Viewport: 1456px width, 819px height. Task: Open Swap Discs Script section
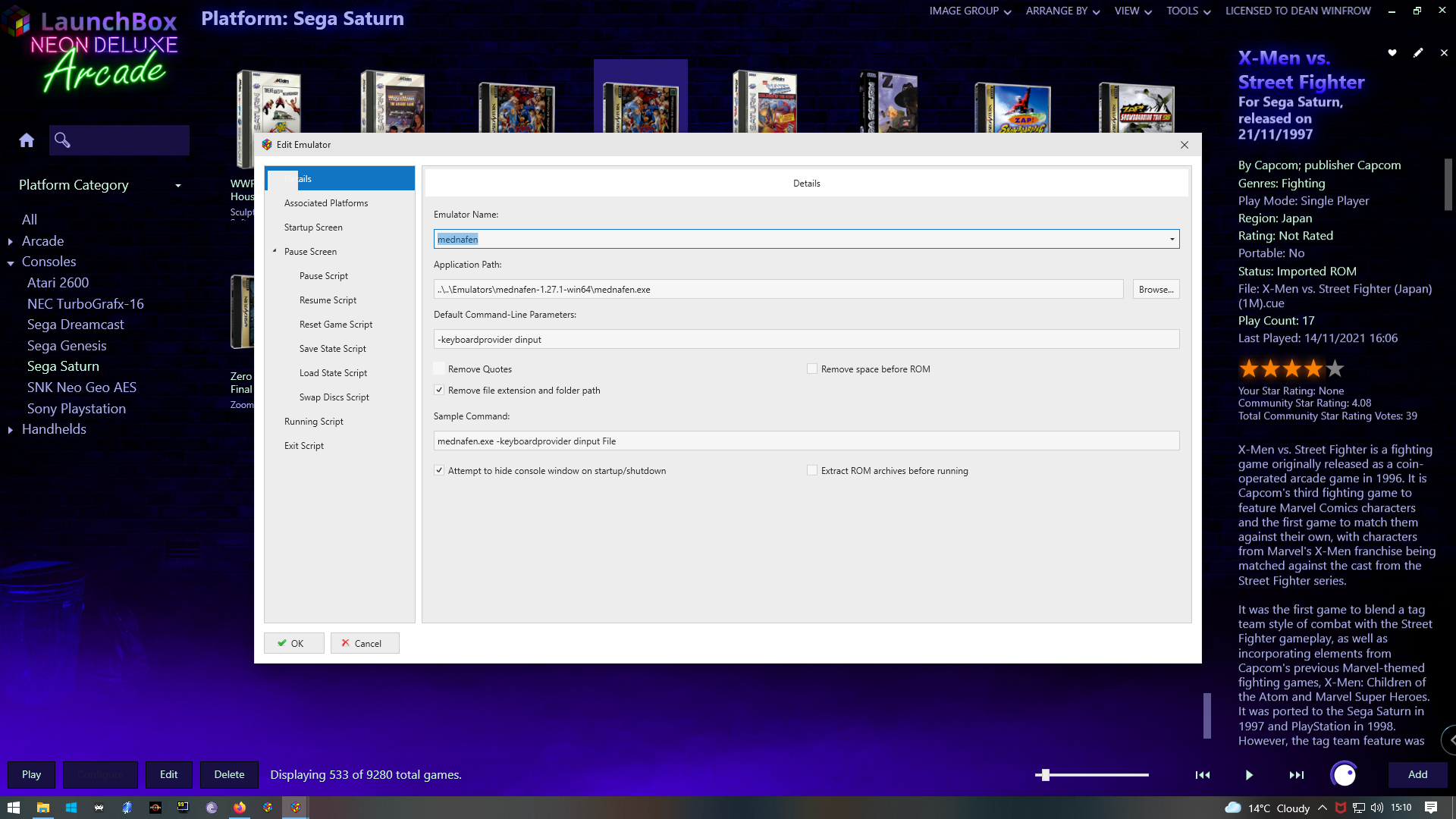coord(334,397)
